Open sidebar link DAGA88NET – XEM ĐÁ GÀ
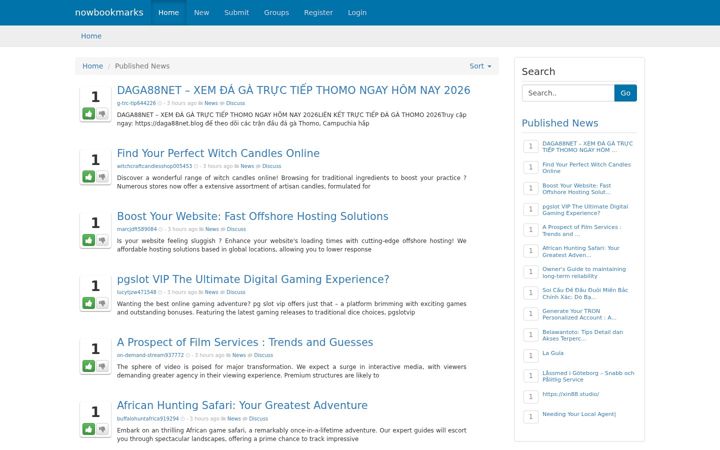This screenshot has height=450, width=720. pyautogui.click(x=587, y=146)
